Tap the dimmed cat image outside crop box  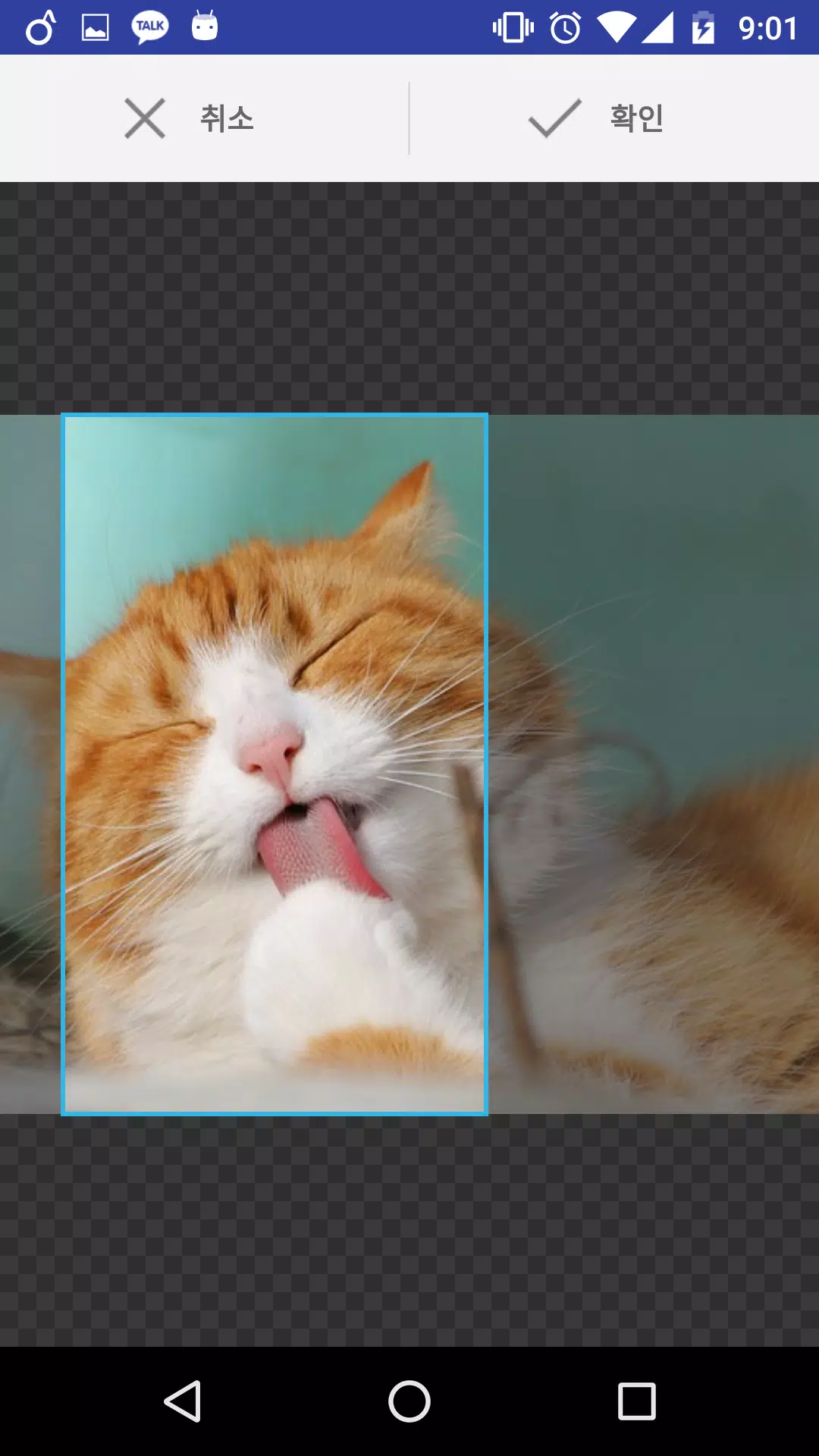[x=654, y=764]
